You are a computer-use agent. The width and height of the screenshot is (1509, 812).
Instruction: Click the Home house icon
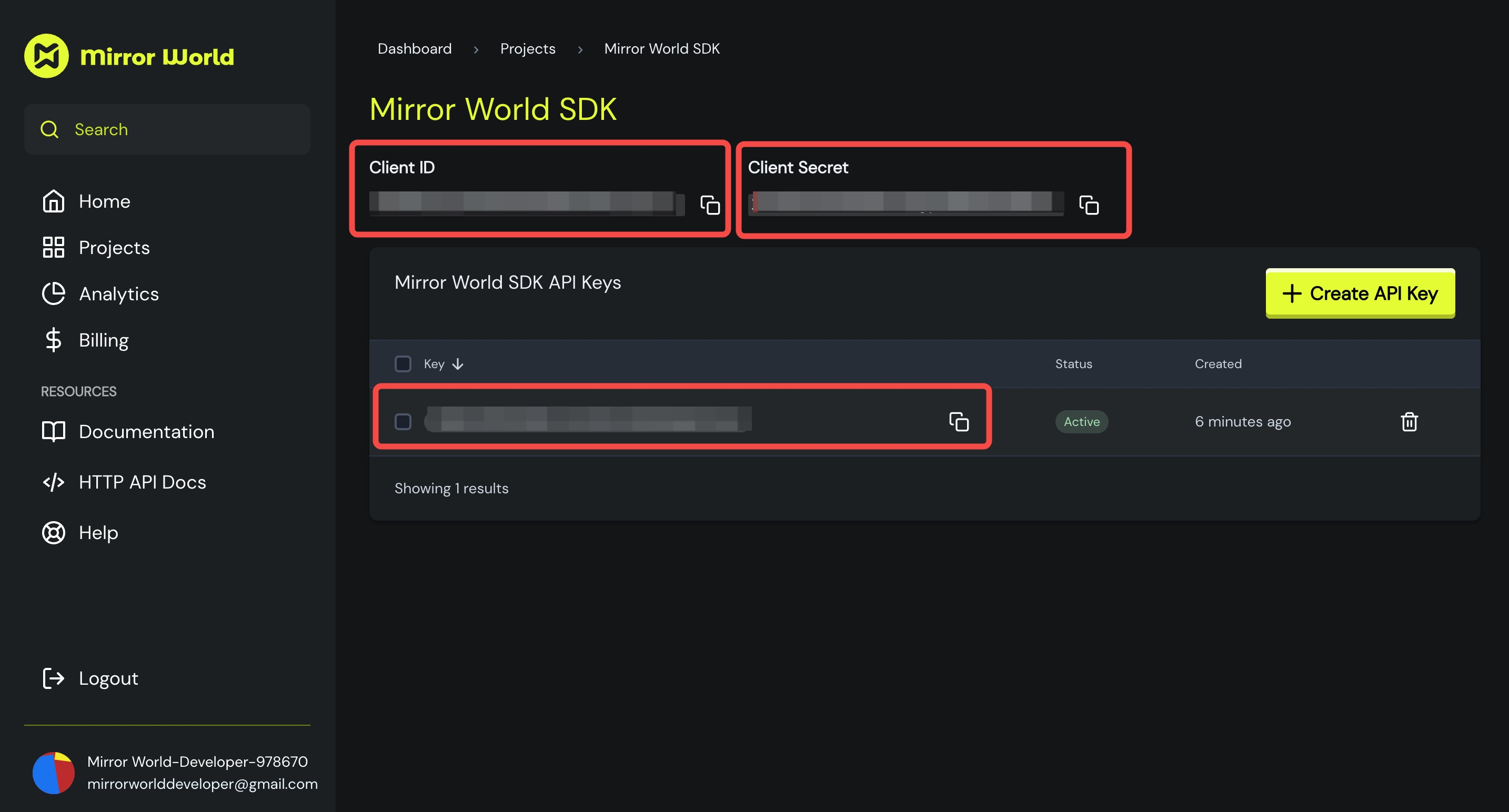point(53,201)
